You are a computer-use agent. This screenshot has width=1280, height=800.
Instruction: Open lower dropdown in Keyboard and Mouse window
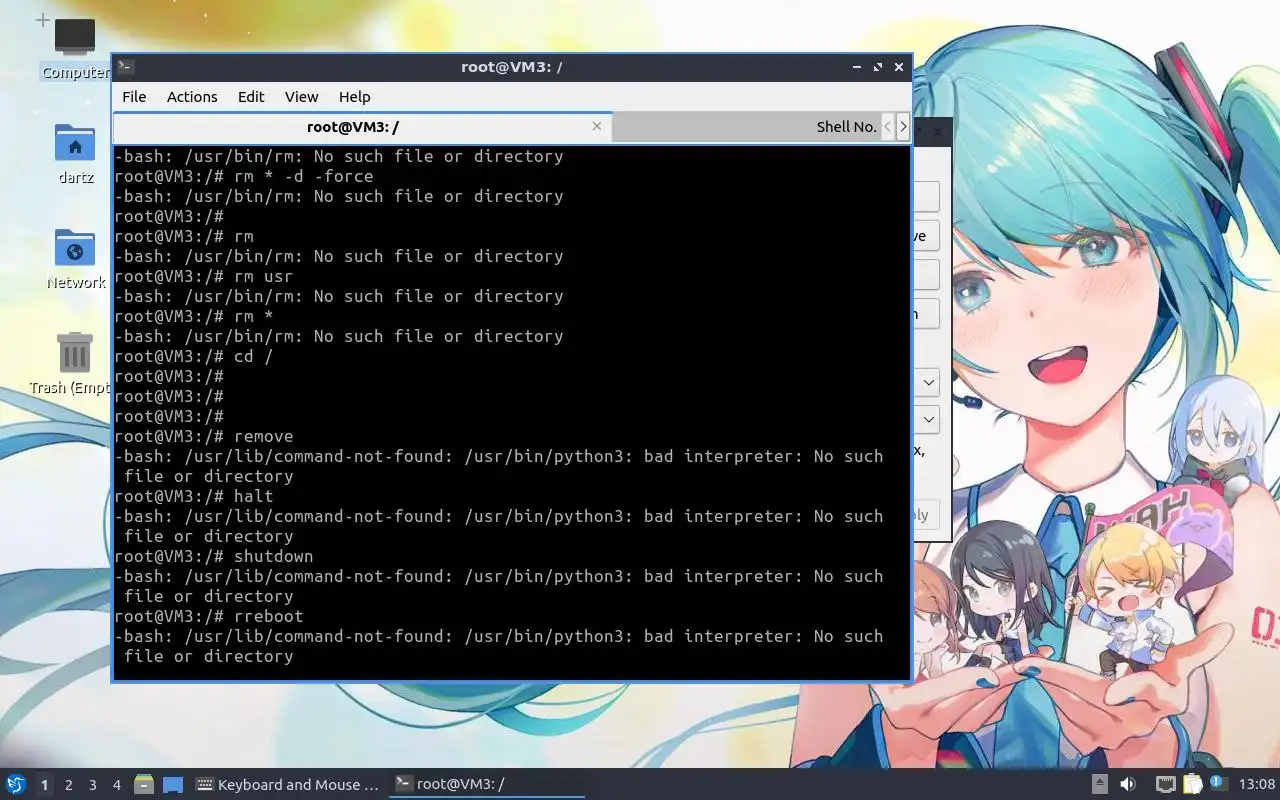point(929,418)
